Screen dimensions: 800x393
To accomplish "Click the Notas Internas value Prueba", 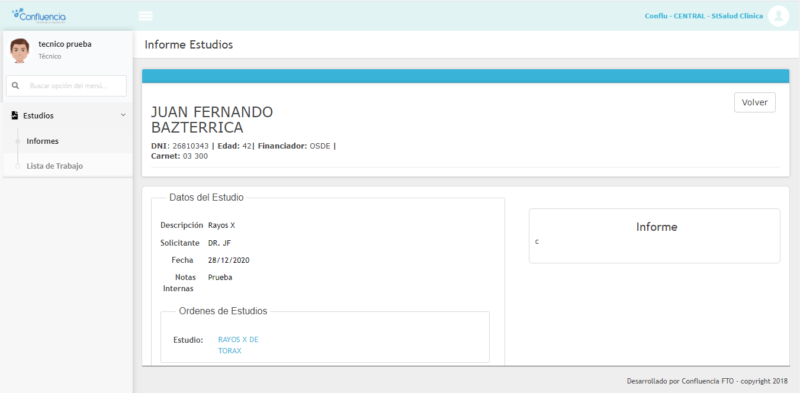I will tap(220, 278).
